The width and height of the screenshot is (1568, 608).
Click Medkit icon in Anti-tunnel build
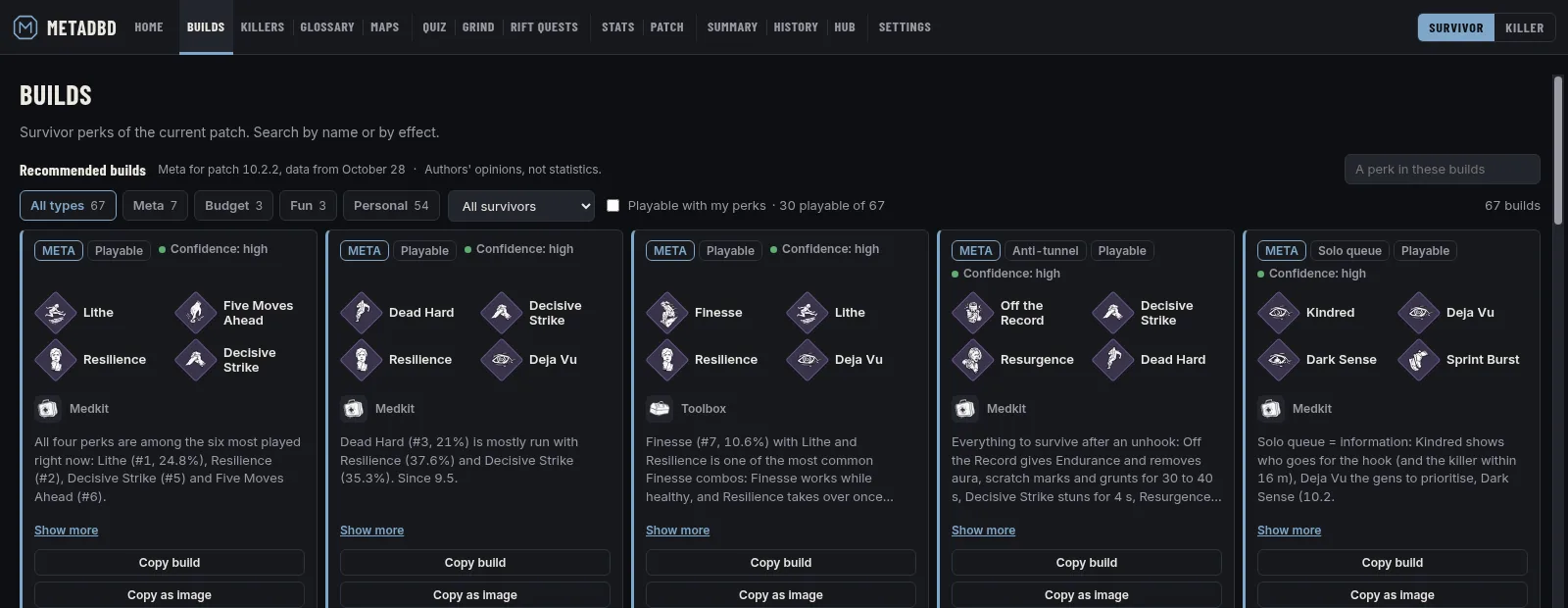[x=964, y=409]
